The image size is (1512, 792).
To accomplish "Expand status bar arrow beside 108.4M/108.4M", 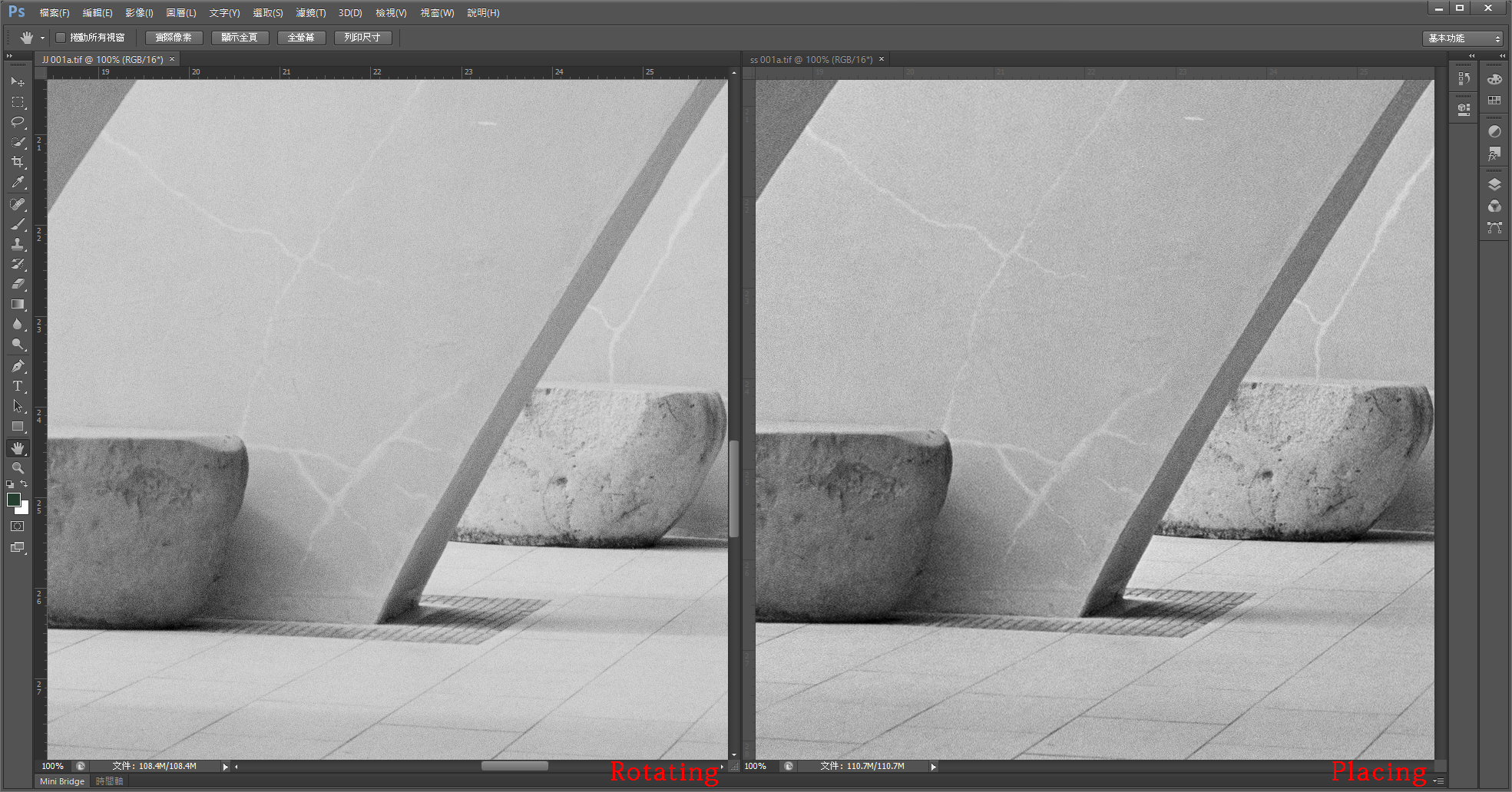I will point(225,766).
